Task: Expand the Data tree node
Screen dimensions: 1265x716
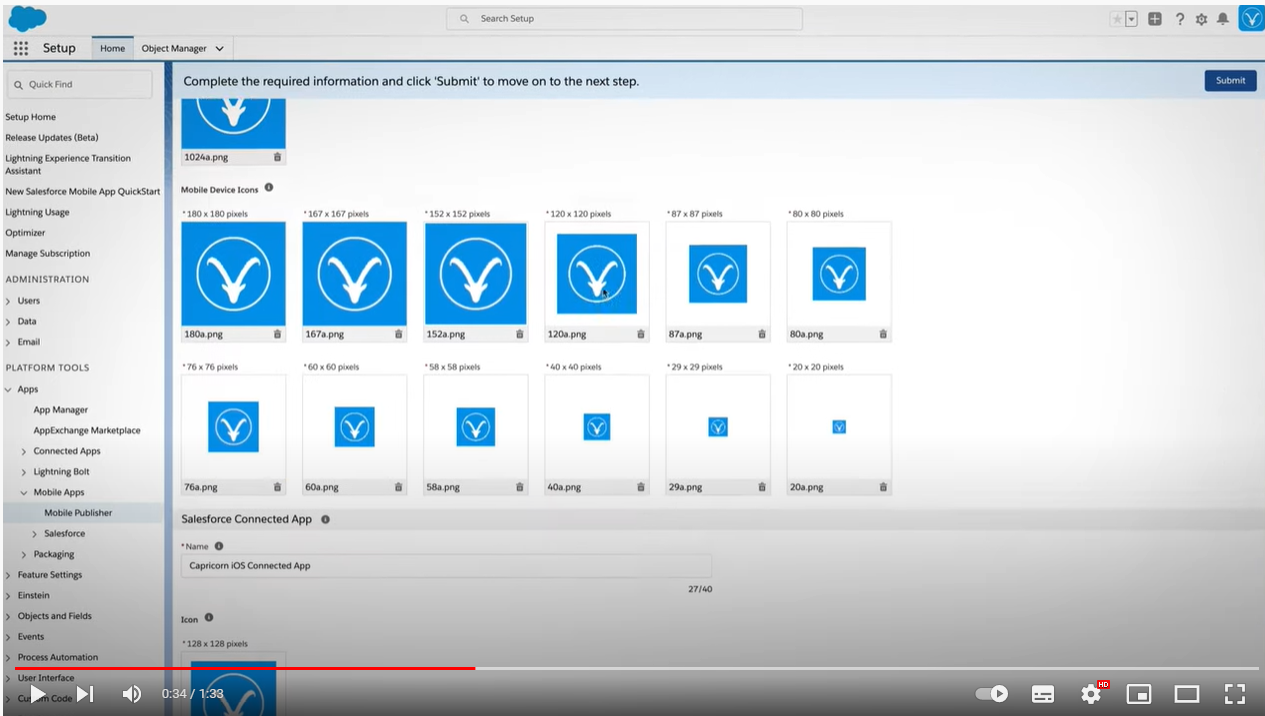Action: tap(9, 322)
